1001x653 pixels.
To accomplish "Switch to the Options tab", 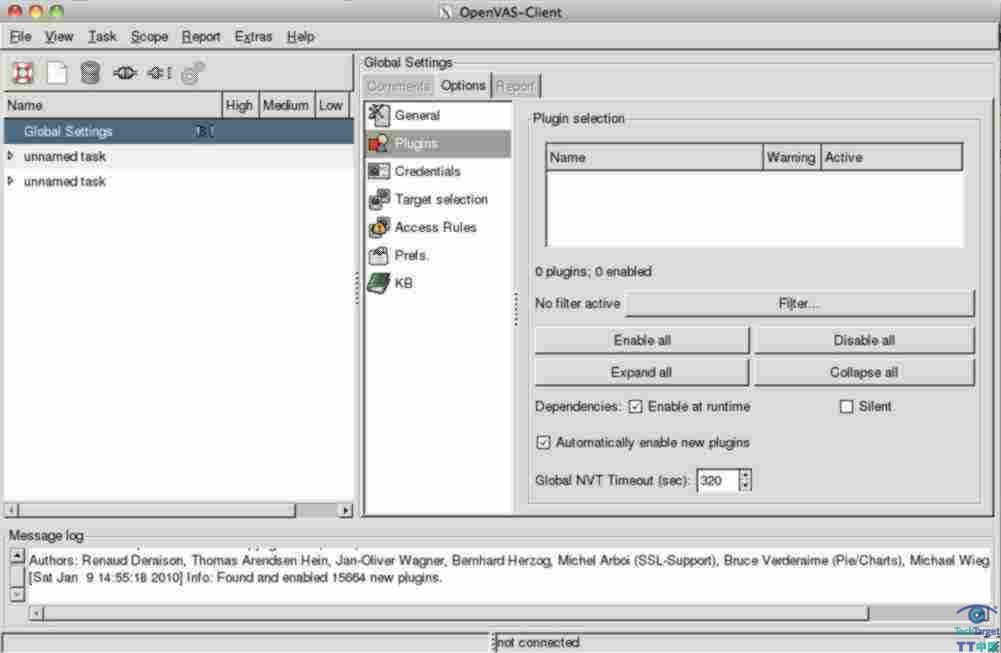I will pos(463,86).
